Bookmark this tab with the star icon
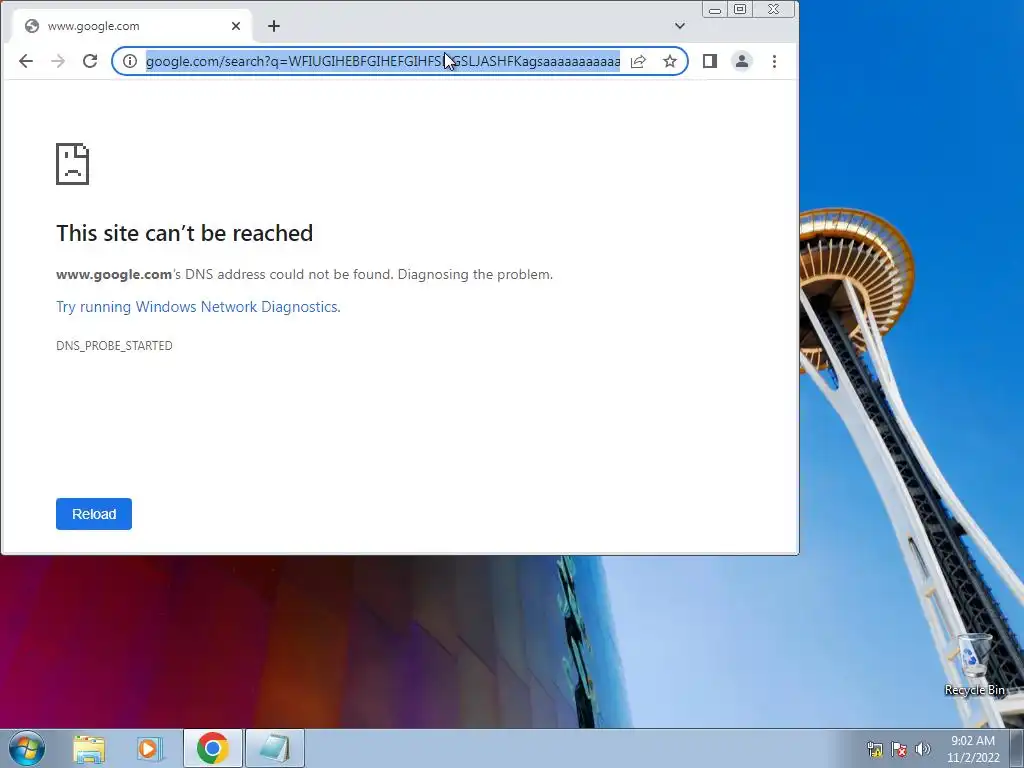Viewport: 1024px width, 768px height. 669,61
